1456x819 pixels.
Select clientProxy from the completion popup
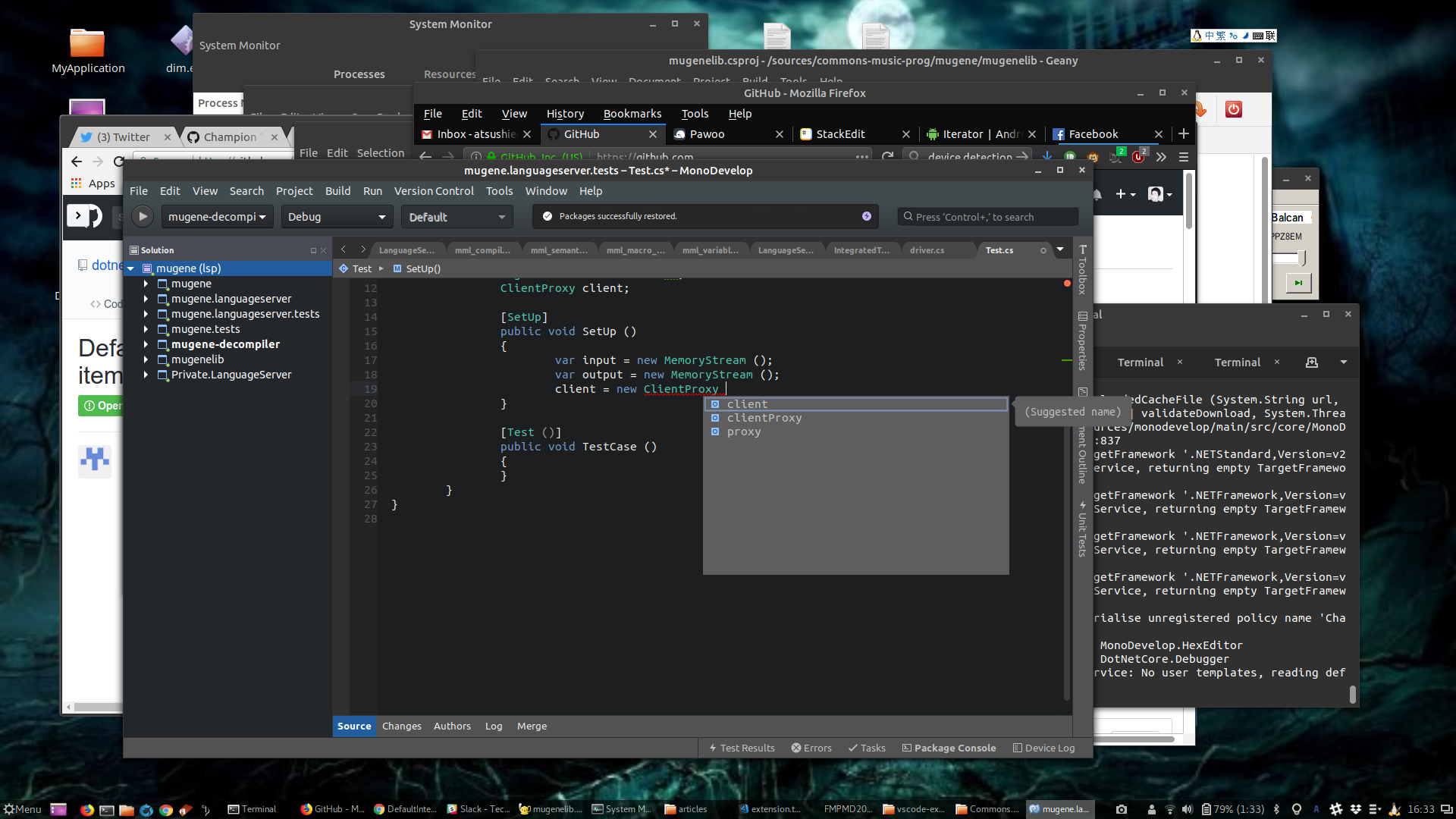tap(764, 418)
